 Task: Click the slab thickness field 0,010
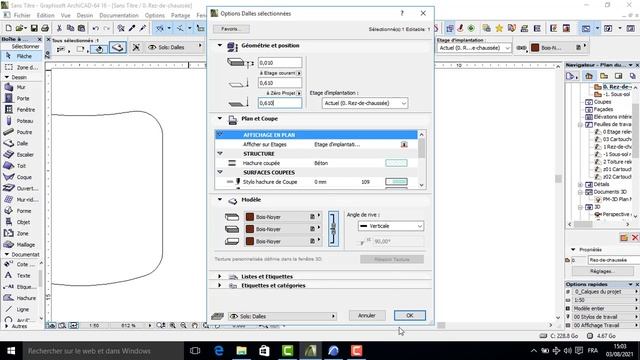[280, 63]
